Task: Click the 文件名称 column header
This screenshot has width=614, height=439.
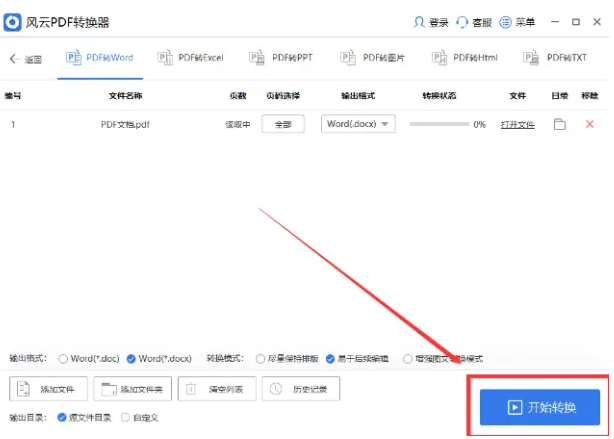Action: pyautogui.click(x=125, y=96)
